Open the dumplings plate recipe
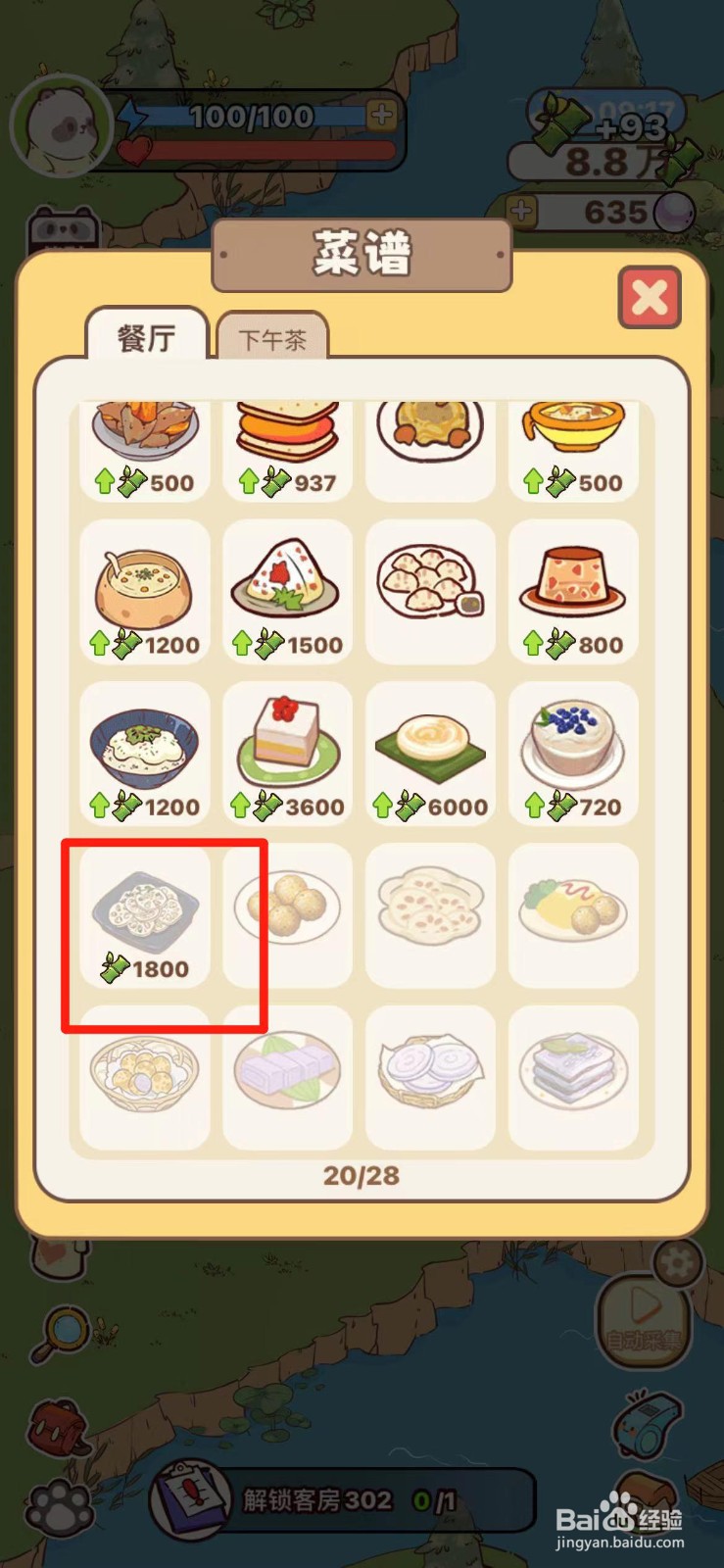Screen dimensions: 724x1568 [431, 592]
